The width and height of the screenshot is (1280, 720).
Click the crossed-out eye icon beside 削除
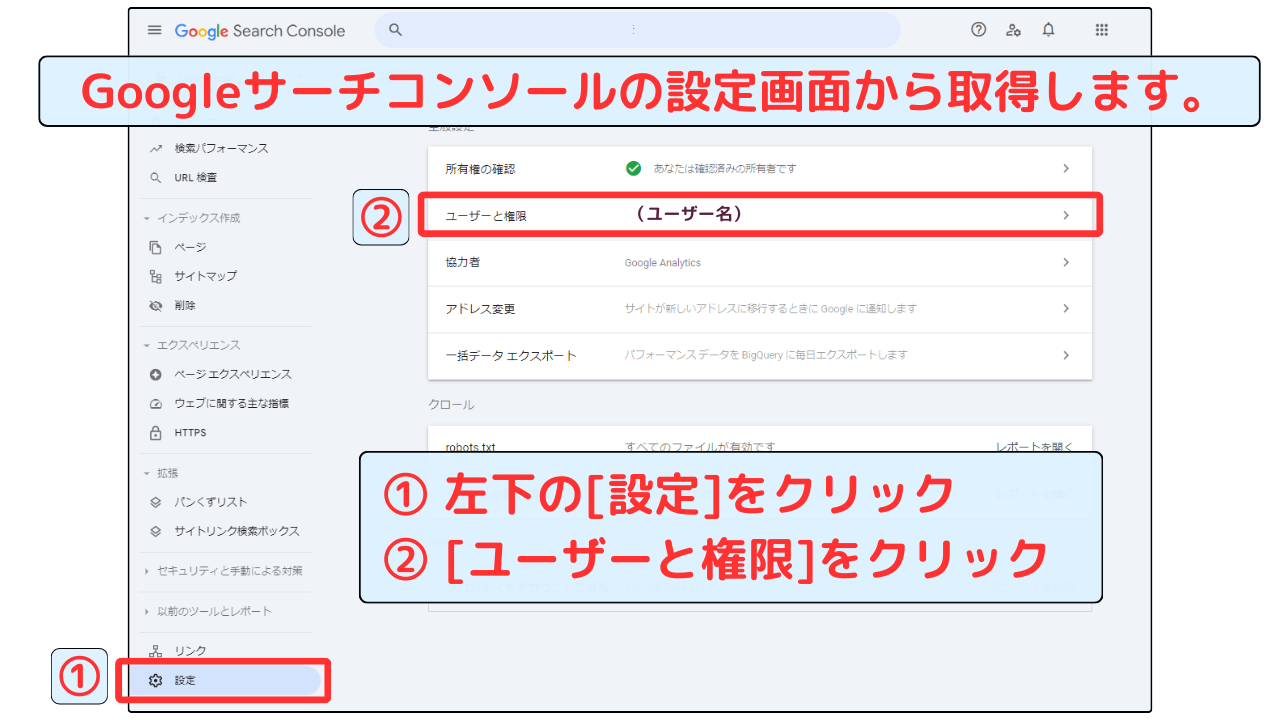click(155, 305)
